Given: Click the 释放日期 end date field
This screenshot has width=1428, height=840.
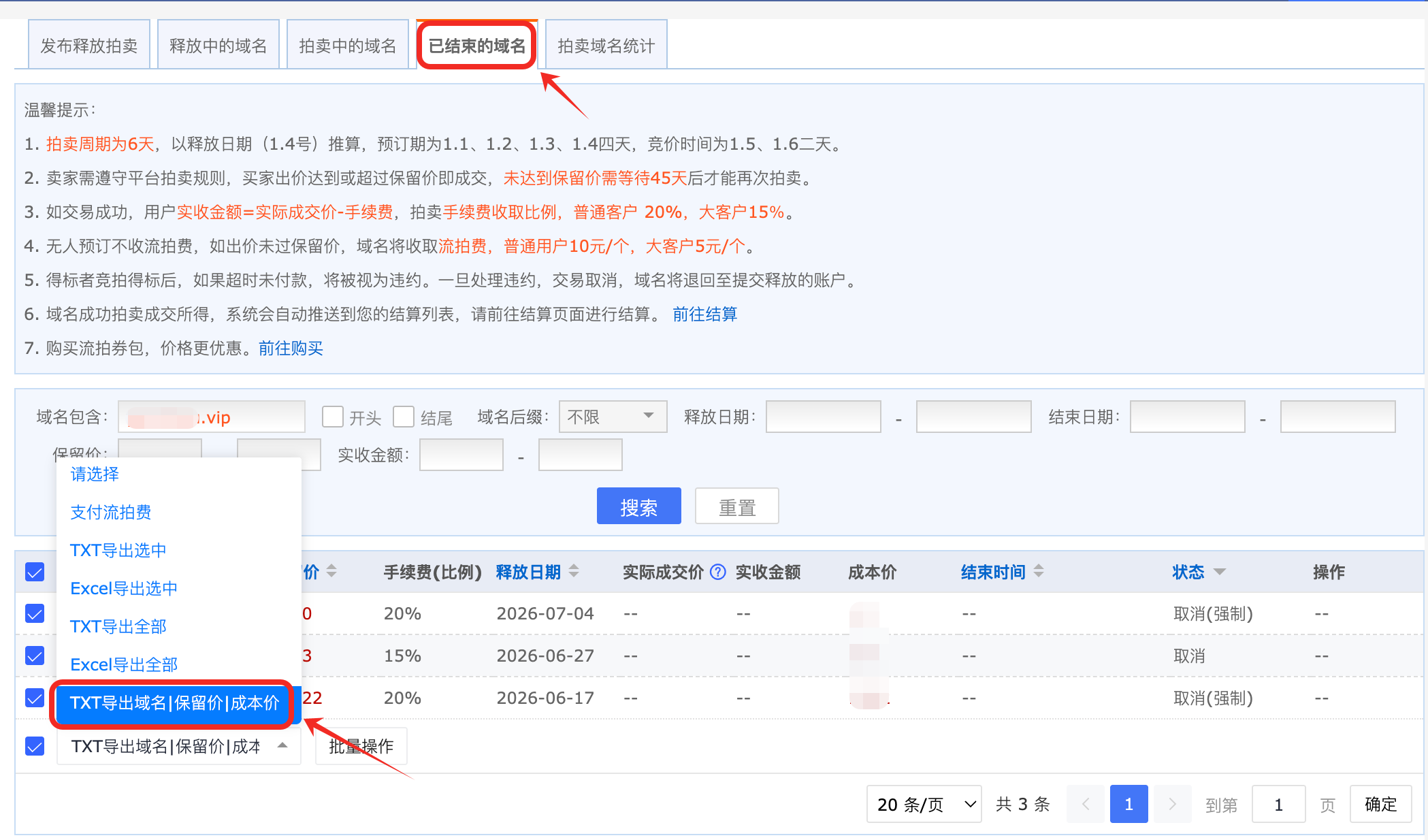Looking at the screenshot, I should 974,417.
